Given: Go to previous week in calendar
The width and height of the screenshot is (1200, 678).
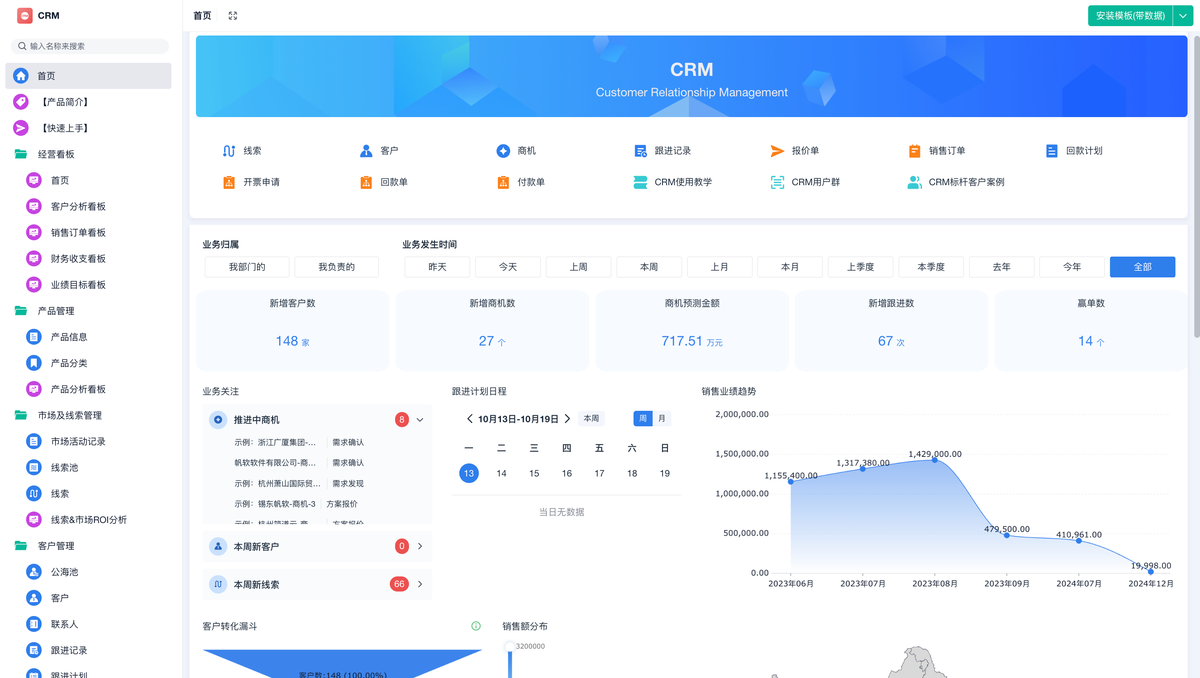Looking at the screenshot, I should [470, 419].
